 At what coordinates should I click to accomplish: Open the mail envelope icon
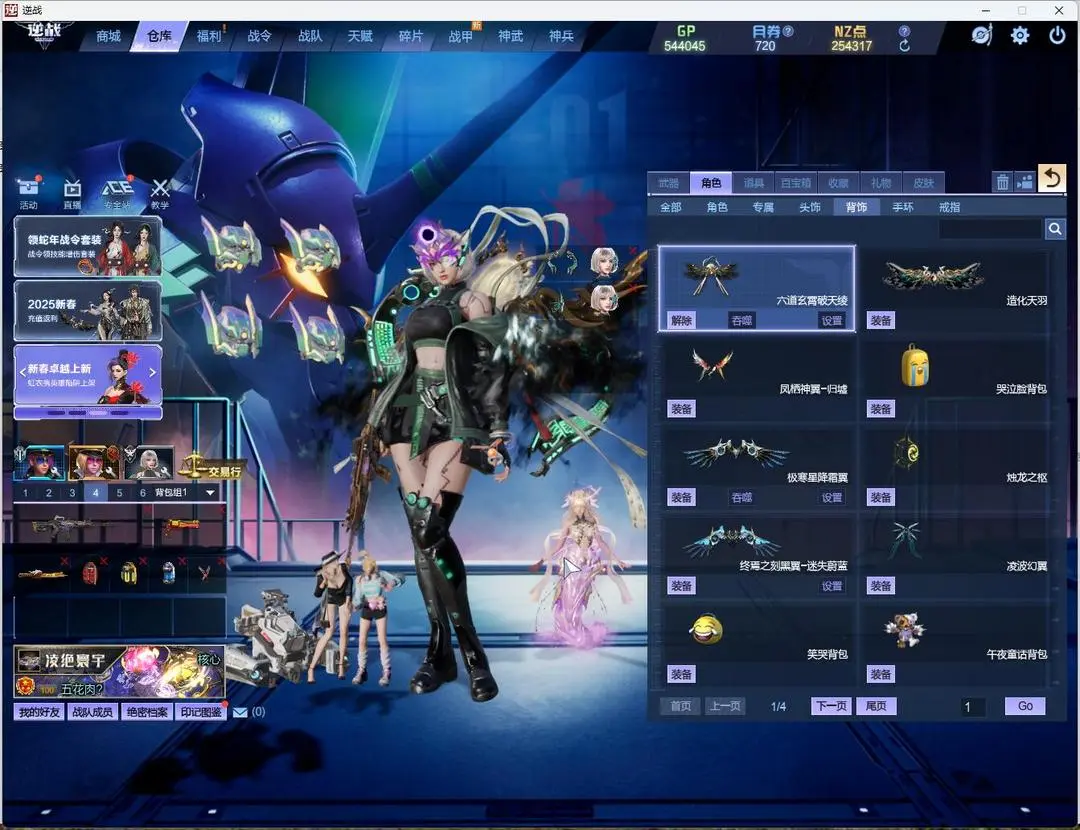click(240, 712)
